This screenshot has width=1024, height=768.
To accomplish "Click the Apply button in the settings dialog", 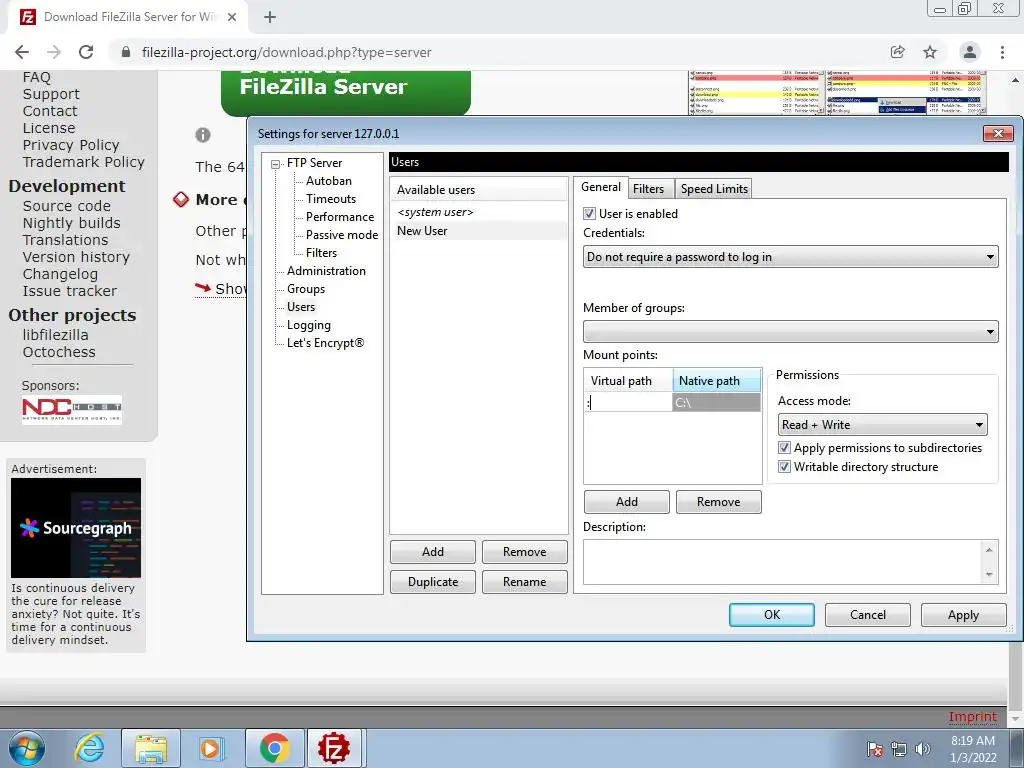I will 963,615.
